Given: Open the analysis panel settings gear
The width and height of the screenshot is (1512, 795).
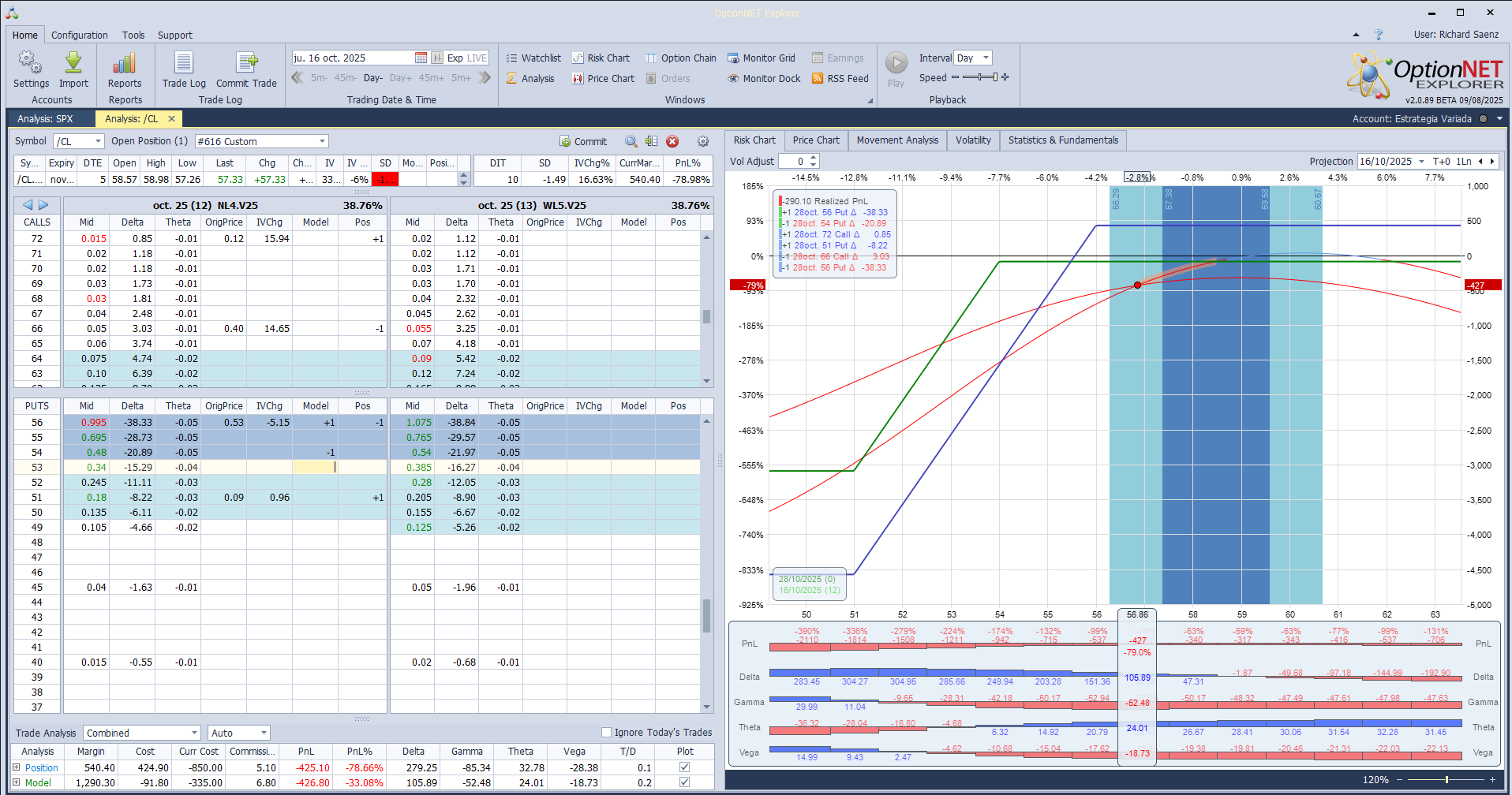Looking at the screenshot, I should (703, 141).
